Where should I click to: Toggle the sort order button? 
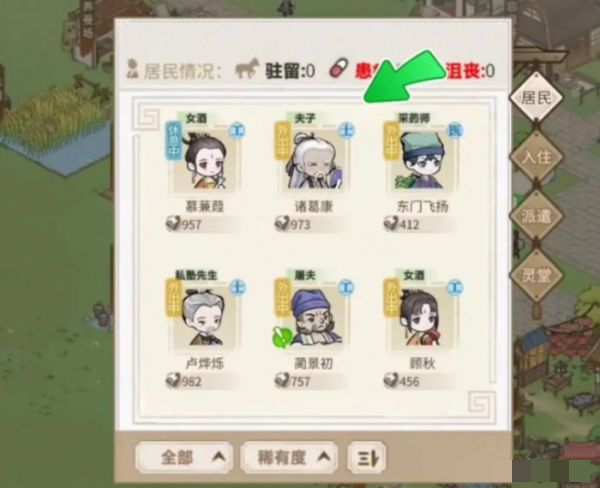pos(367,457)
